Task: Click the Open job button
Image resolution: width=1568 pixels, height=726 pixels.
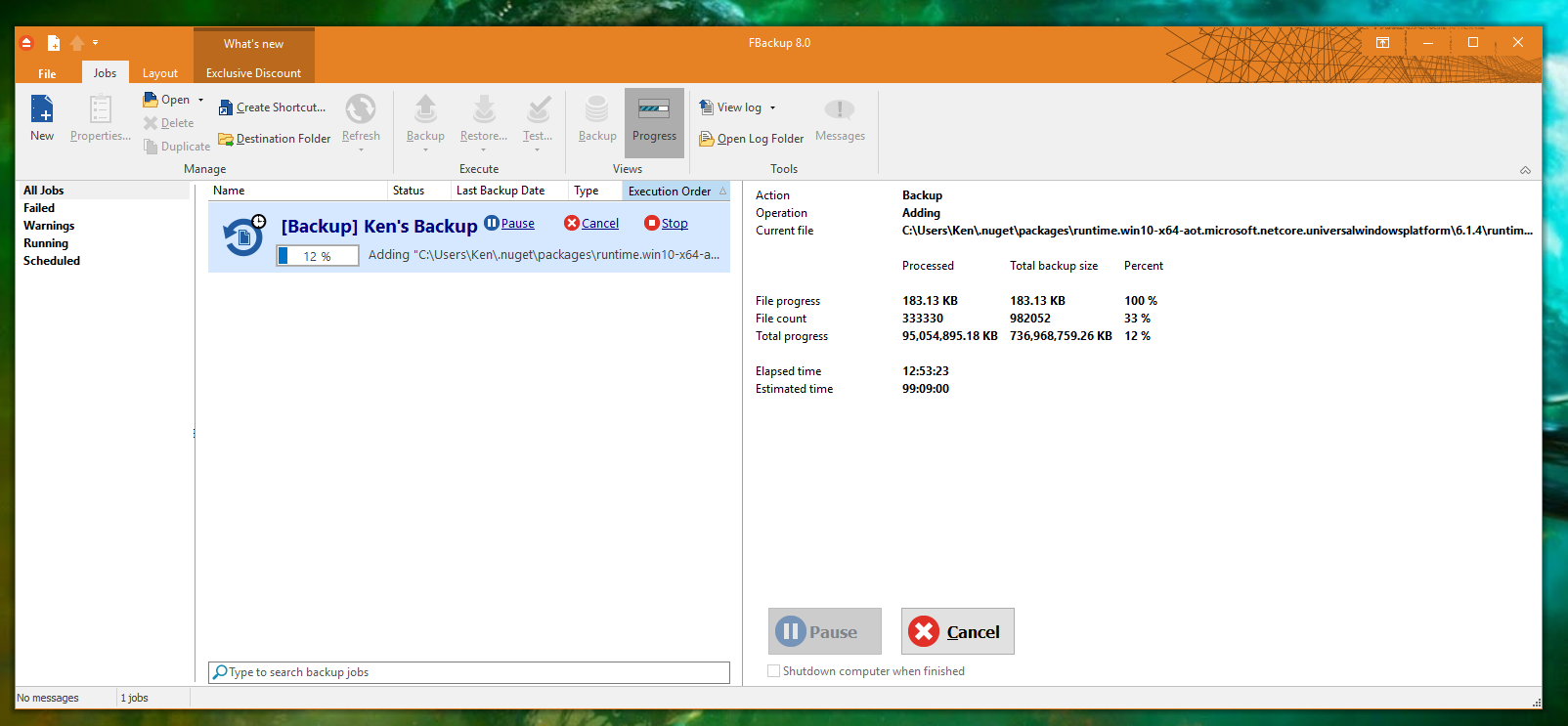Action: click(x=167, y=100)
